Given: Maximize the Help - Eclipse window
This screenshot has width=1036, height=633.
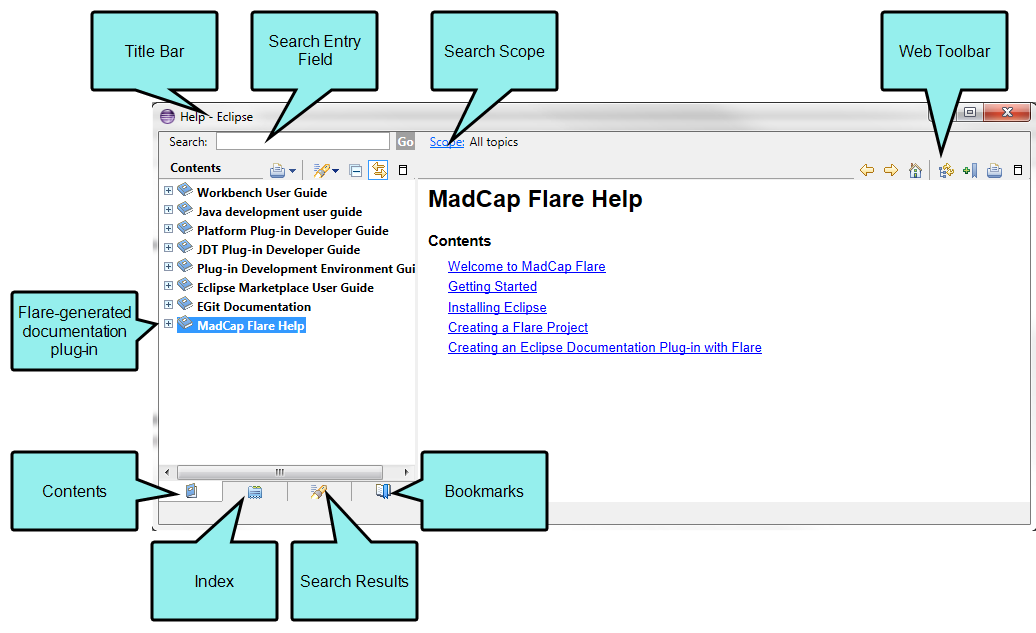Looking at the screenshot, I should click(x=969, y=112).
